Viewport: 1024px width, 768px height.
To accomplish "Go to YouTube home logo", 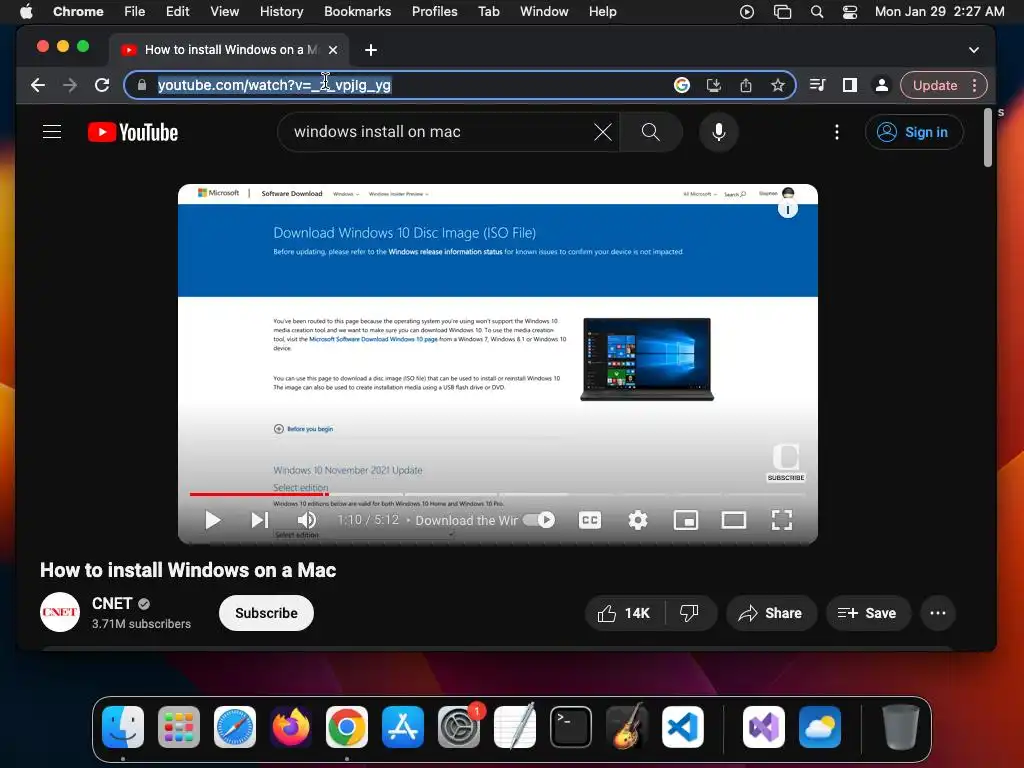I will point(133,132).
